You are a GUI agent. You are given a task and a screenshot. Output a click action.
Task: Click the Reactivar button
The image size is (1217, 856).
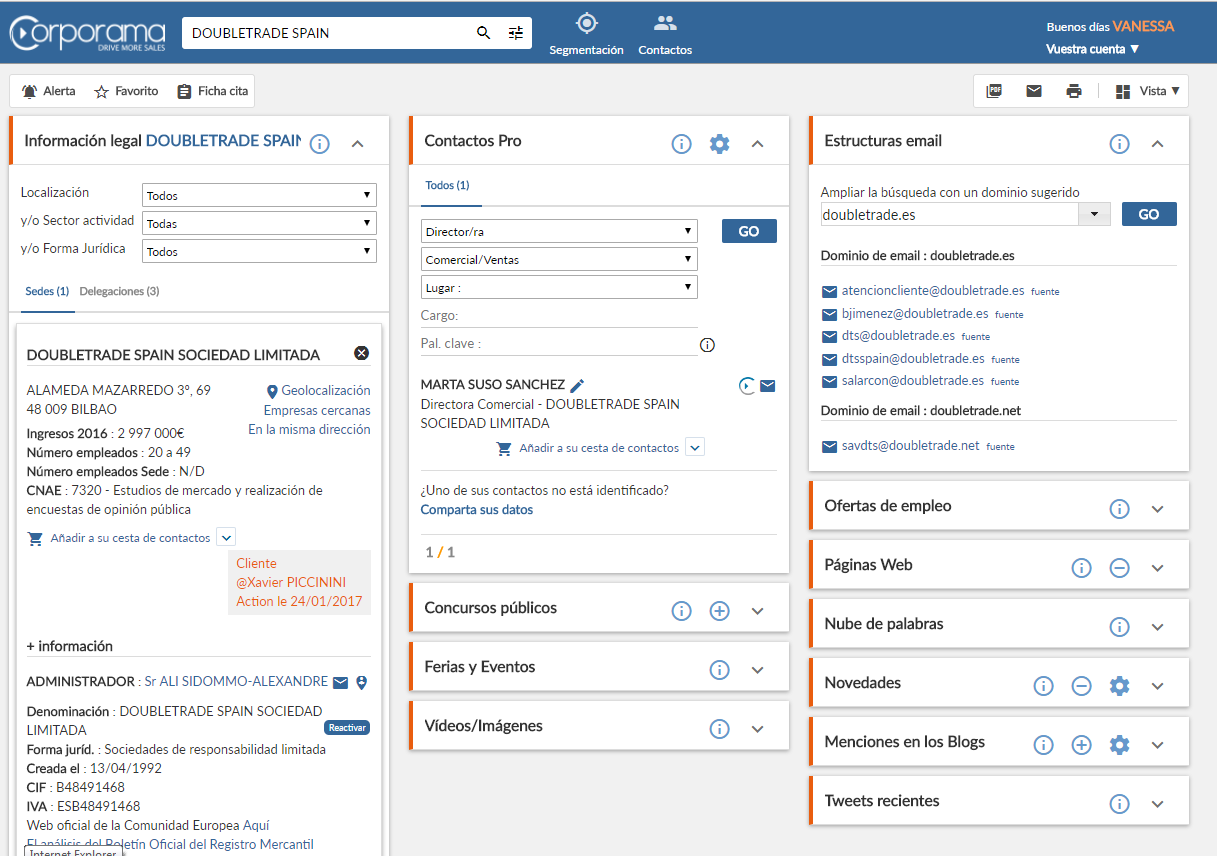click(347, 728)
